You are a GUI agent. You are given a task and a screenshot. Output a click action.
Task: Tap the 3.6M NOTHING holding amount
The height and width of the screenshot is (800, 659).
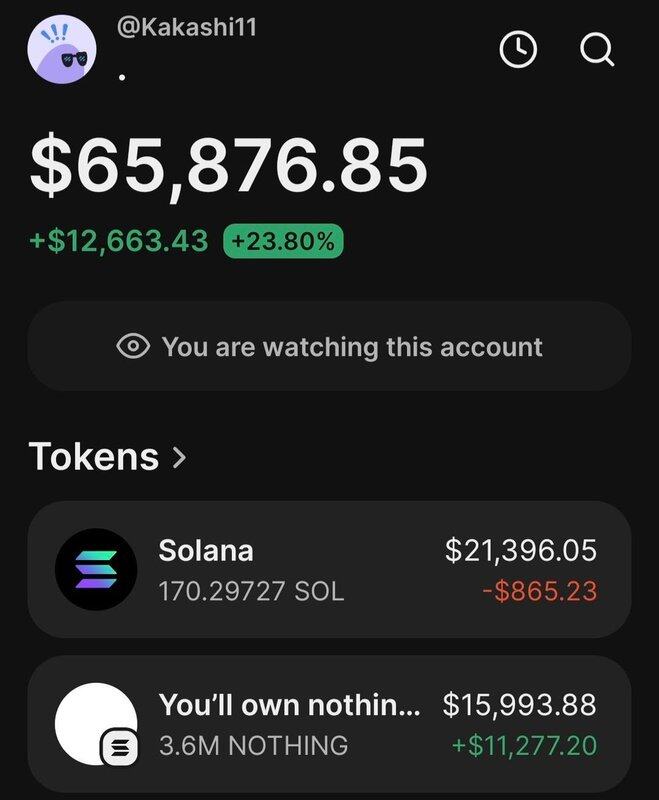[254, 745]
